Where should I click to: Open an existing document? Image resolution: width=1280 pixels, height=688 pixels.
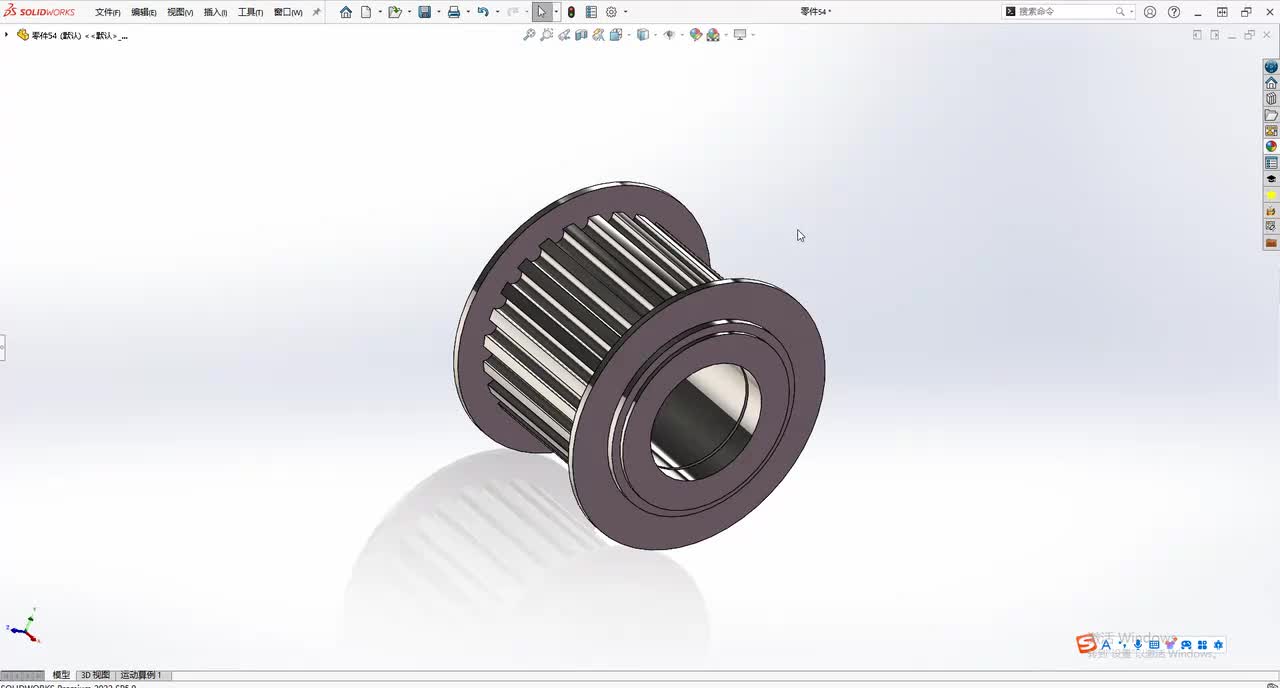(x=394, y=12)
